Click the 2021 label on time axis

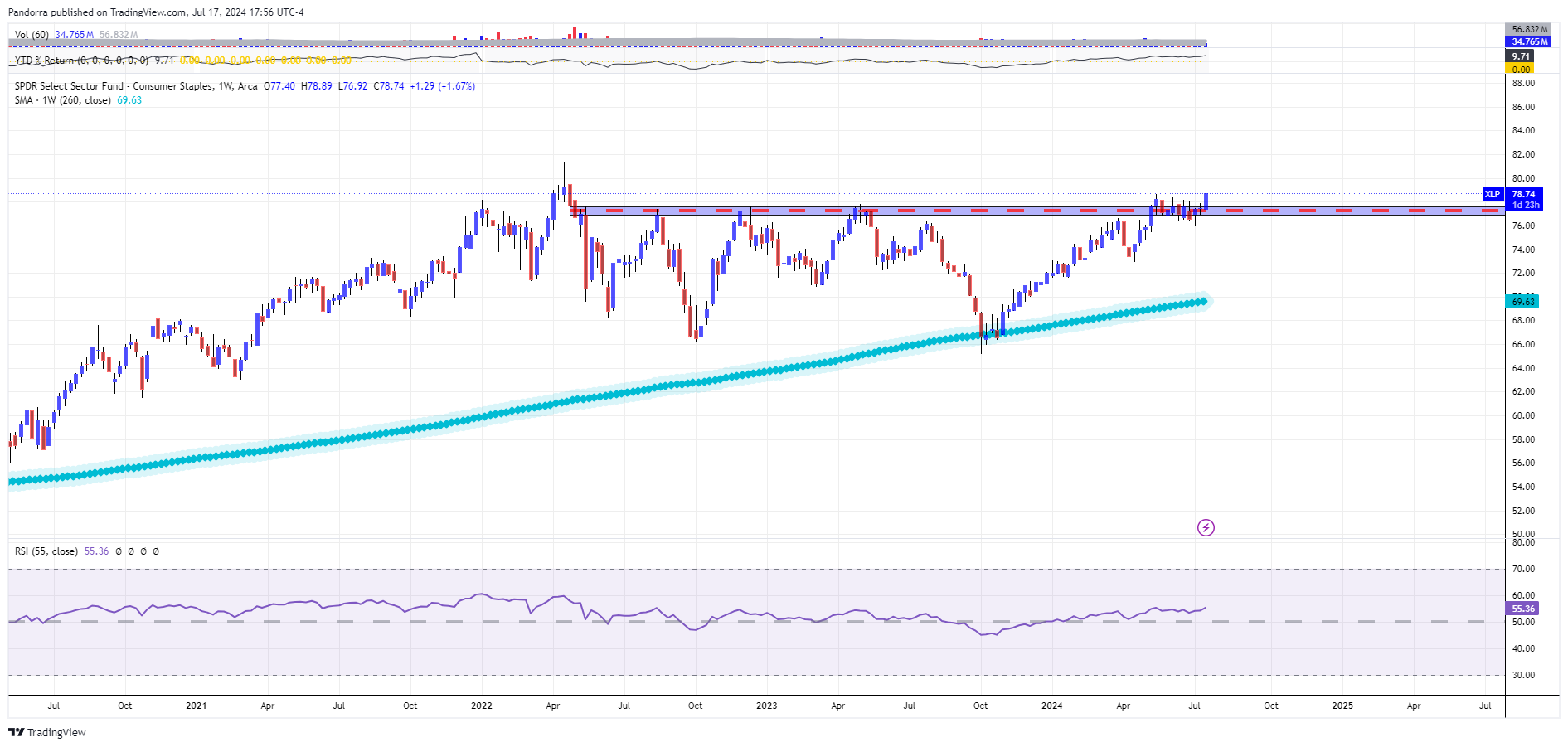point(197,706)
